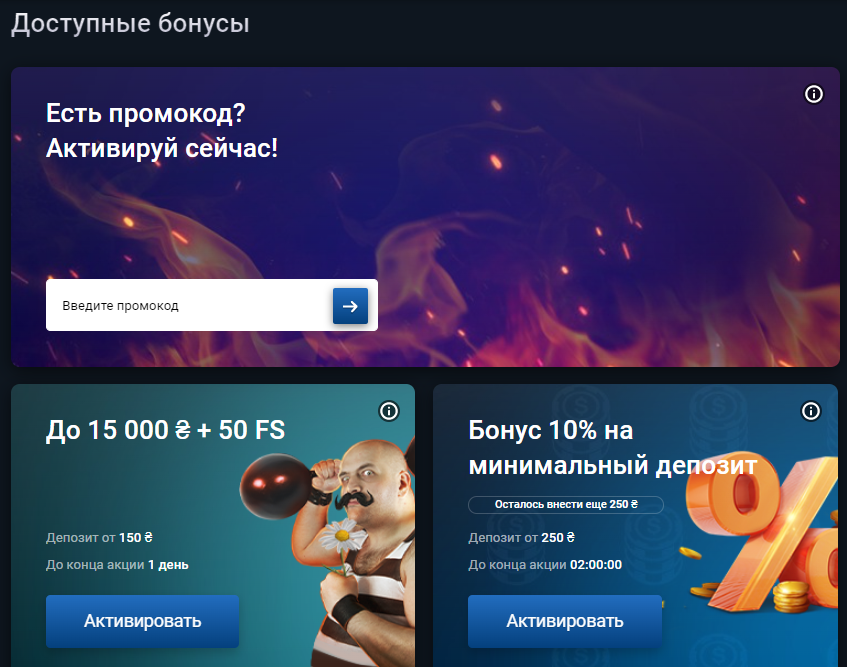Click 'Депозит от 150 ₴' text
Screen dimensions: 847x667
point(99,538)
